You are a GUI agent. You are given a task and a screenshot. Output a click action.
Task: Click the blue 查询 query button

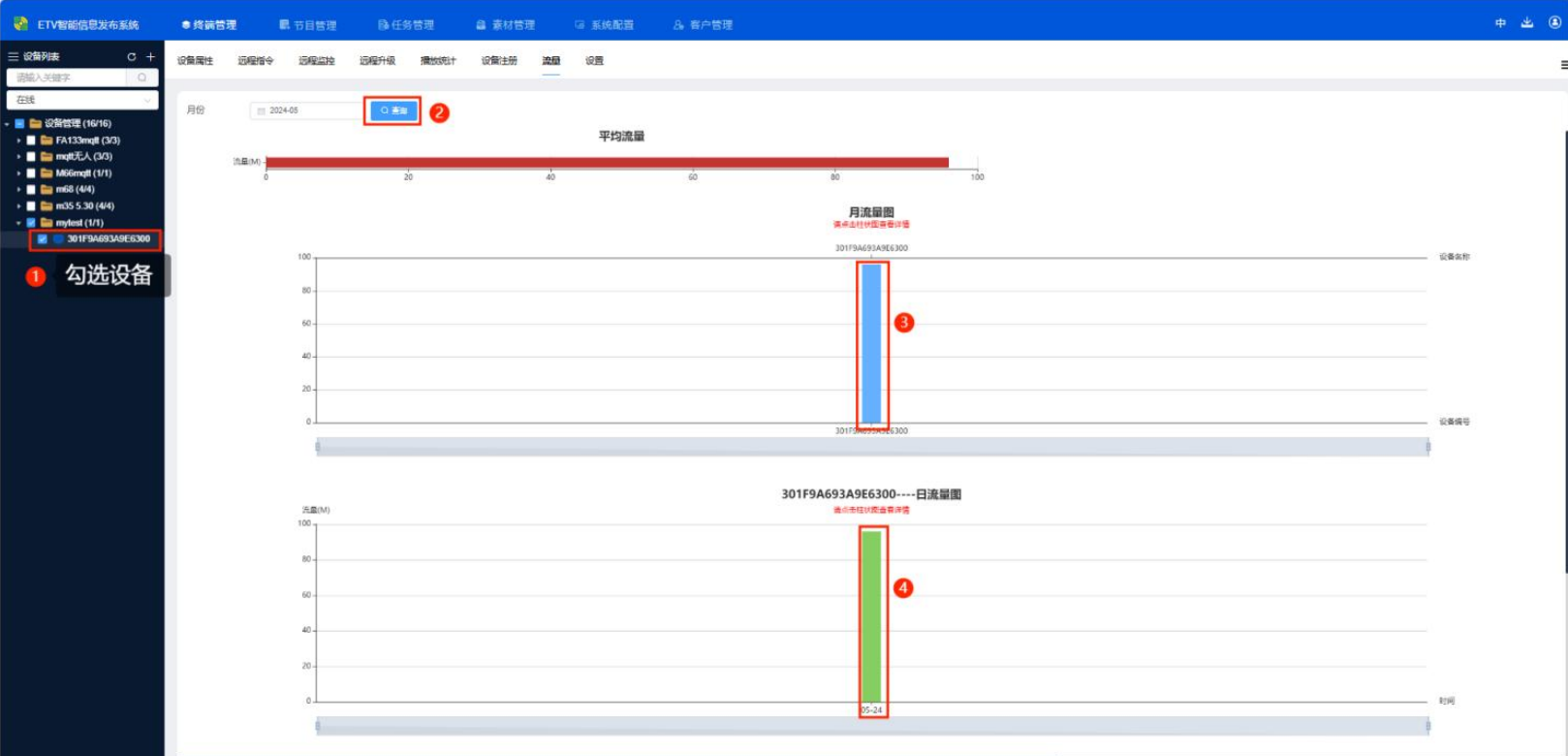[x=393, y=111]
